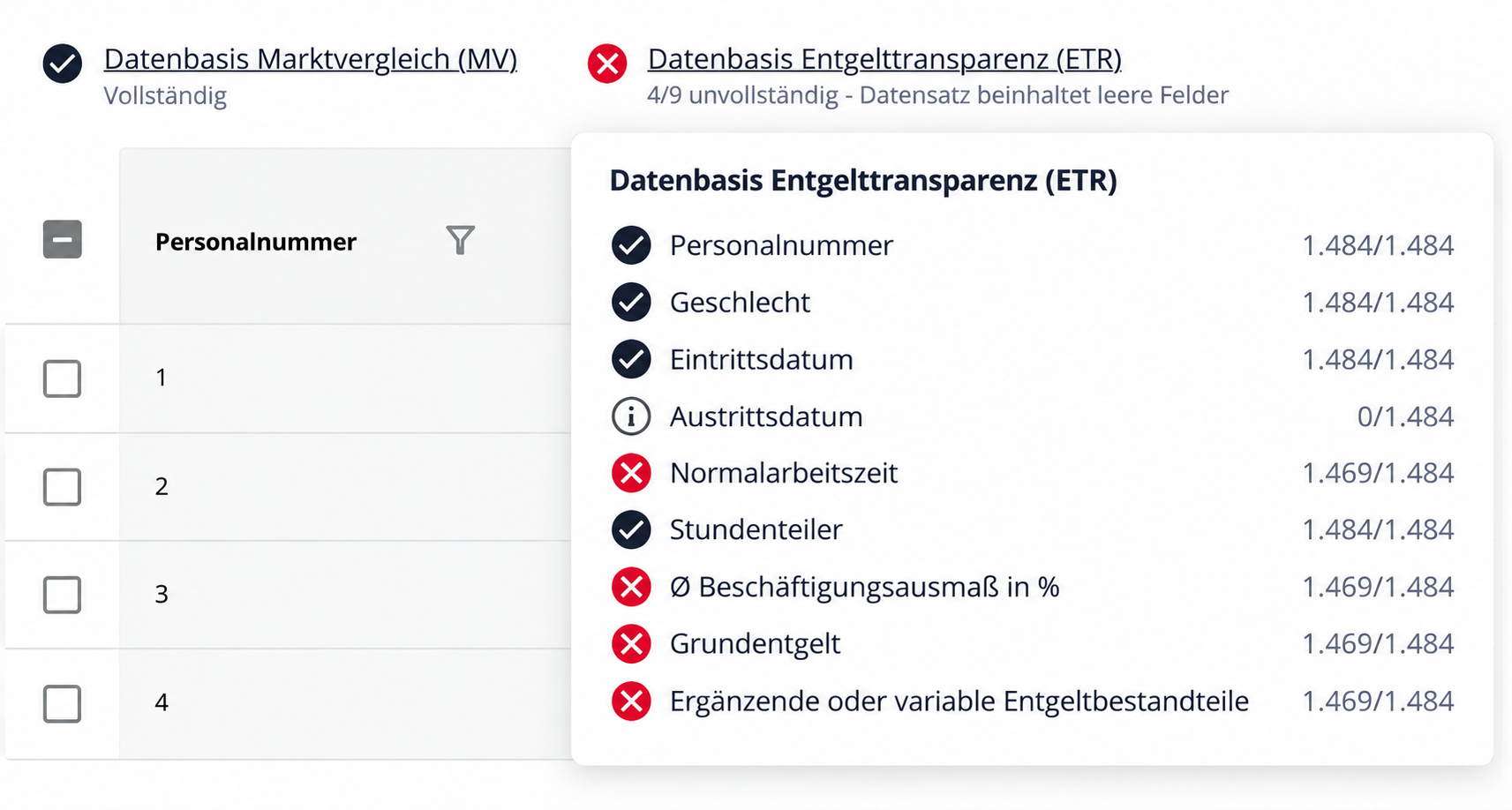
Task: Click the info icon next to Austrittsdatum
Action: pos(631,416)
